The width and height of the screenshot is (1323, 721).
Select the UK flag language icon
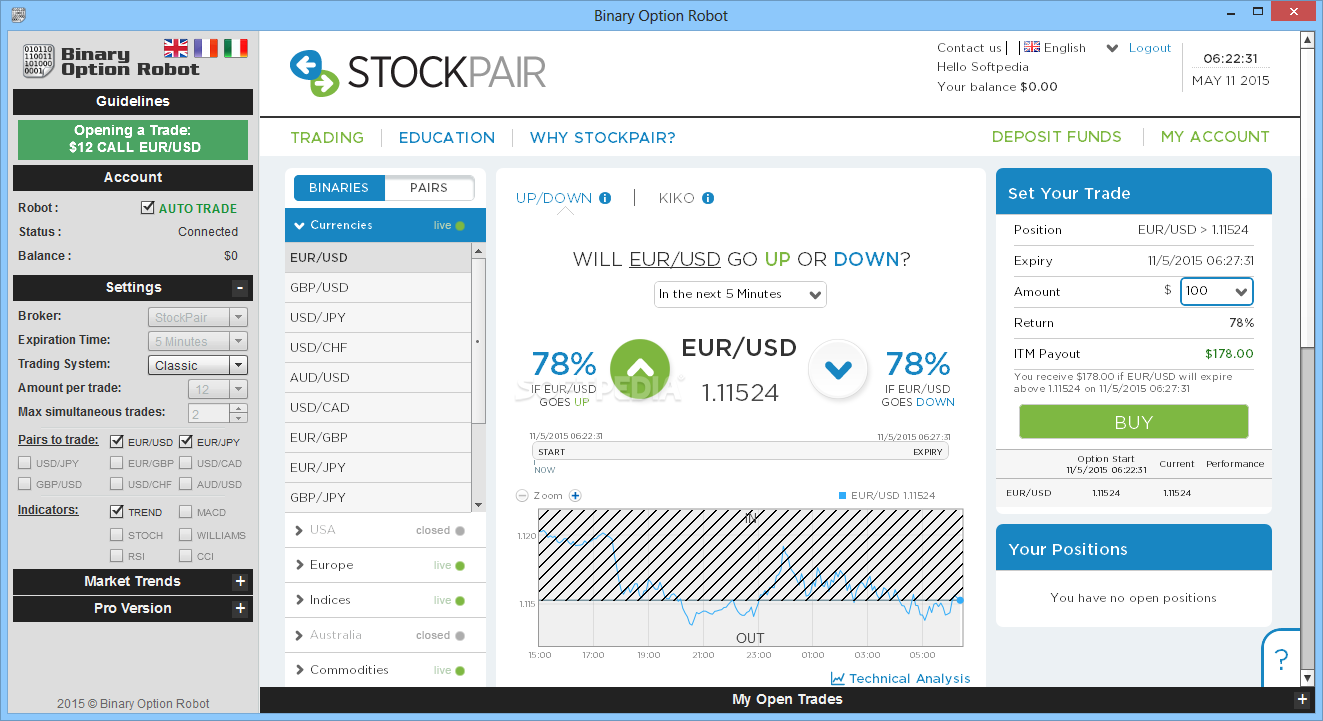click(x=176, y=47)
